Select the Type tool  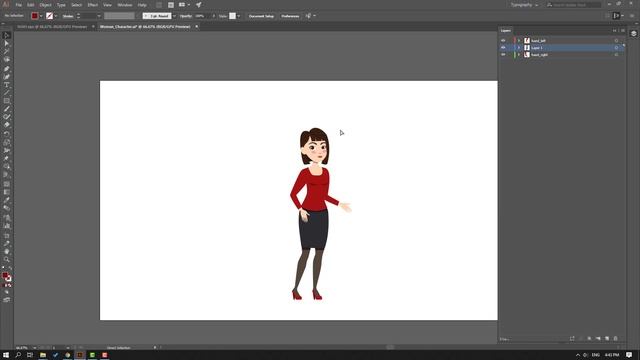[x=7, y=85]
